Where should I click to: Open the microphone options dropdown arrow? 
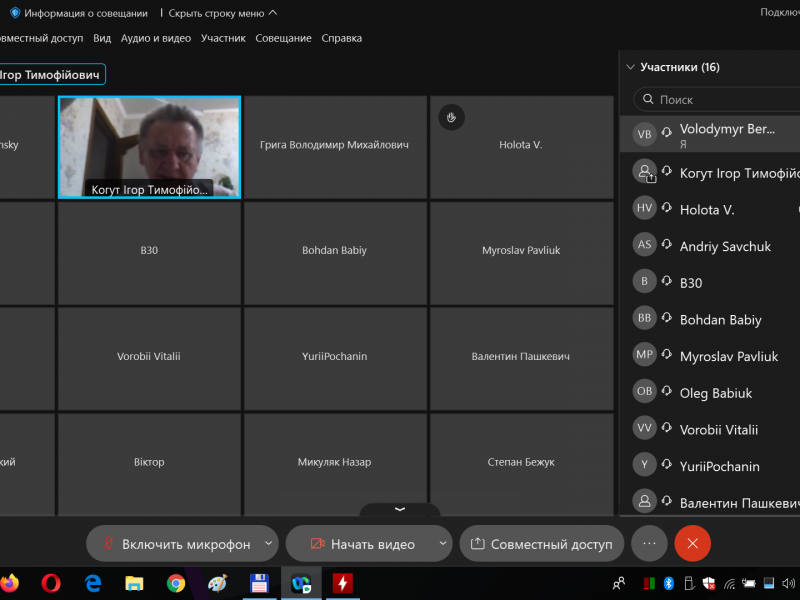[x=268, y=544]
